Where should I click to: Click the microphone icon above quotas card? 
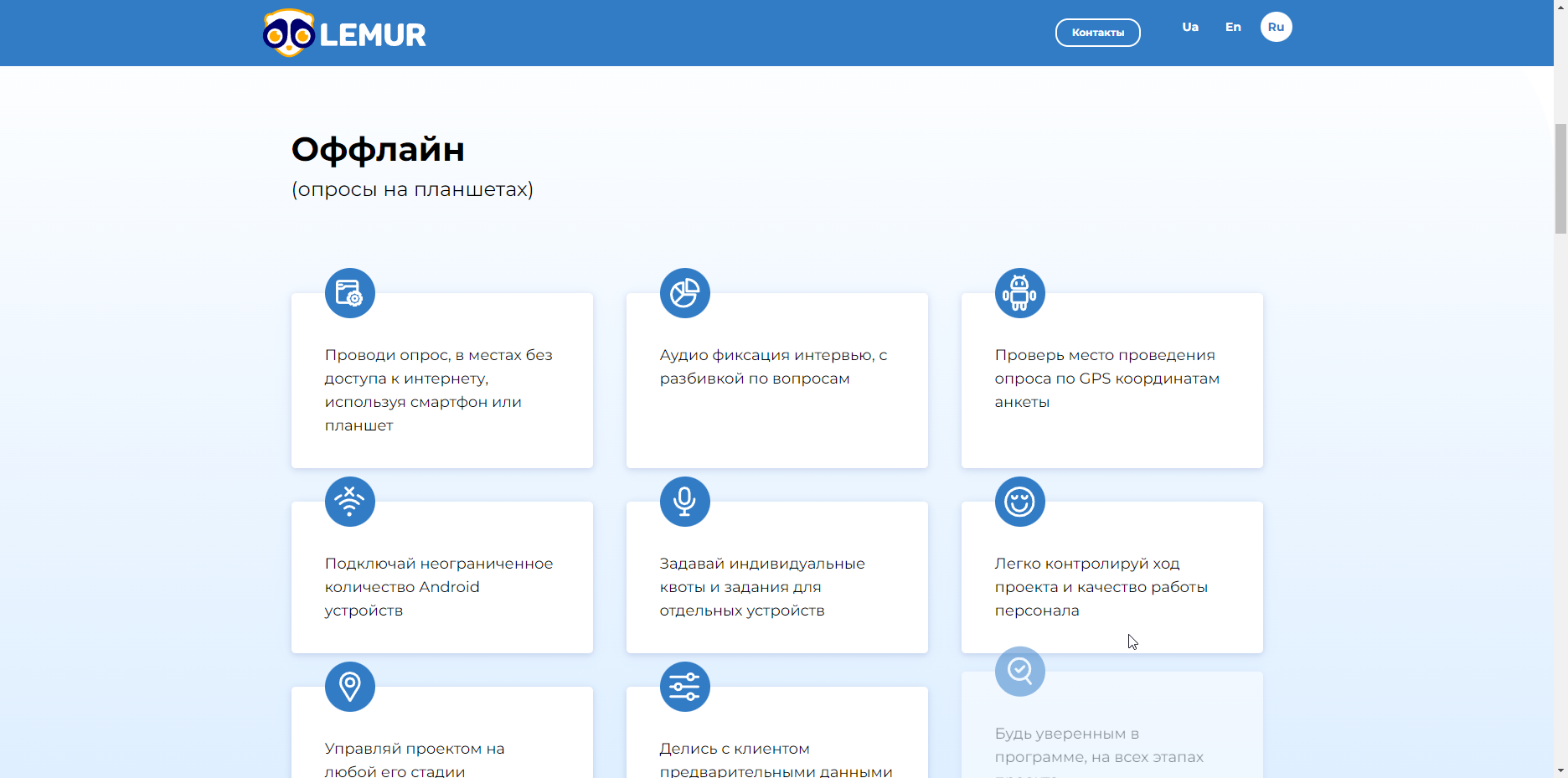[685, 502]
